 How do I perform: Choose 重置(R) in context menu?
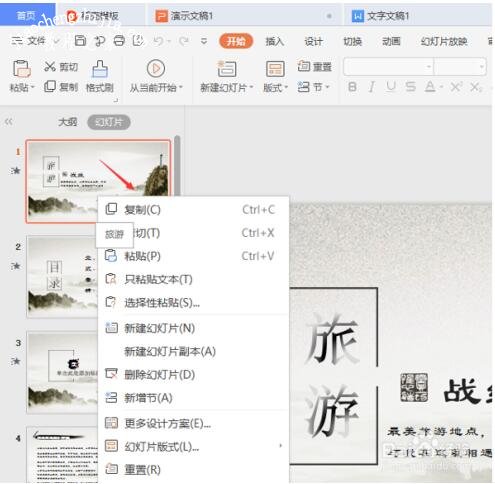193,470
